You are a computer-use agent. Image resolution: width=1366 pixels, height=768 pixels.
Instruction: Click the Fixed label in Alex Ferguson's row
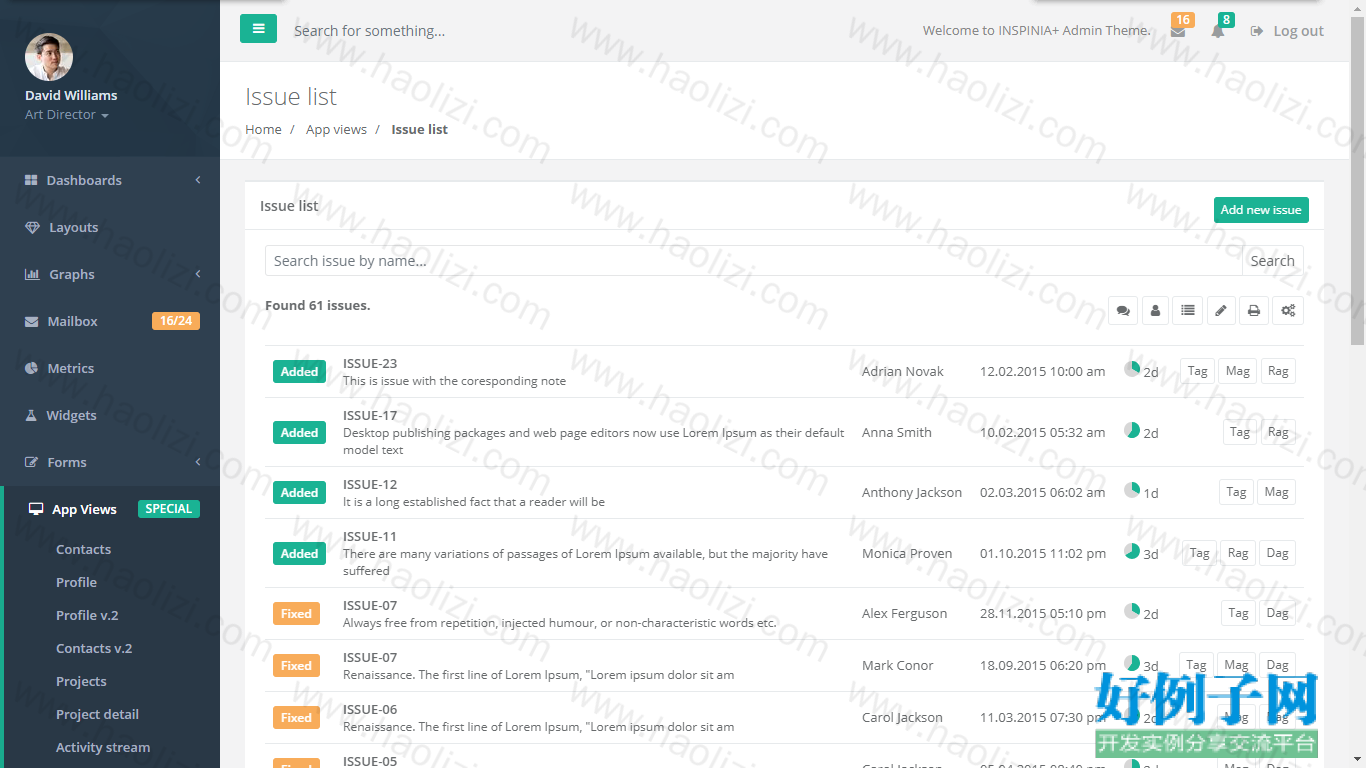tap(296, 613)
